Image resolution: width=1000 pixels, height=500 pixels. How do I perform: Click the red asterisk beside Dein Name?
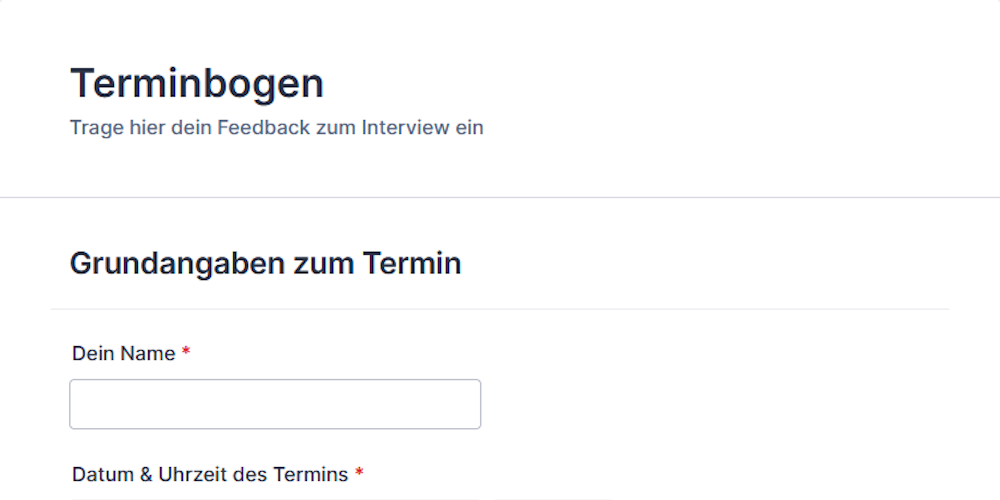[186, 353]
